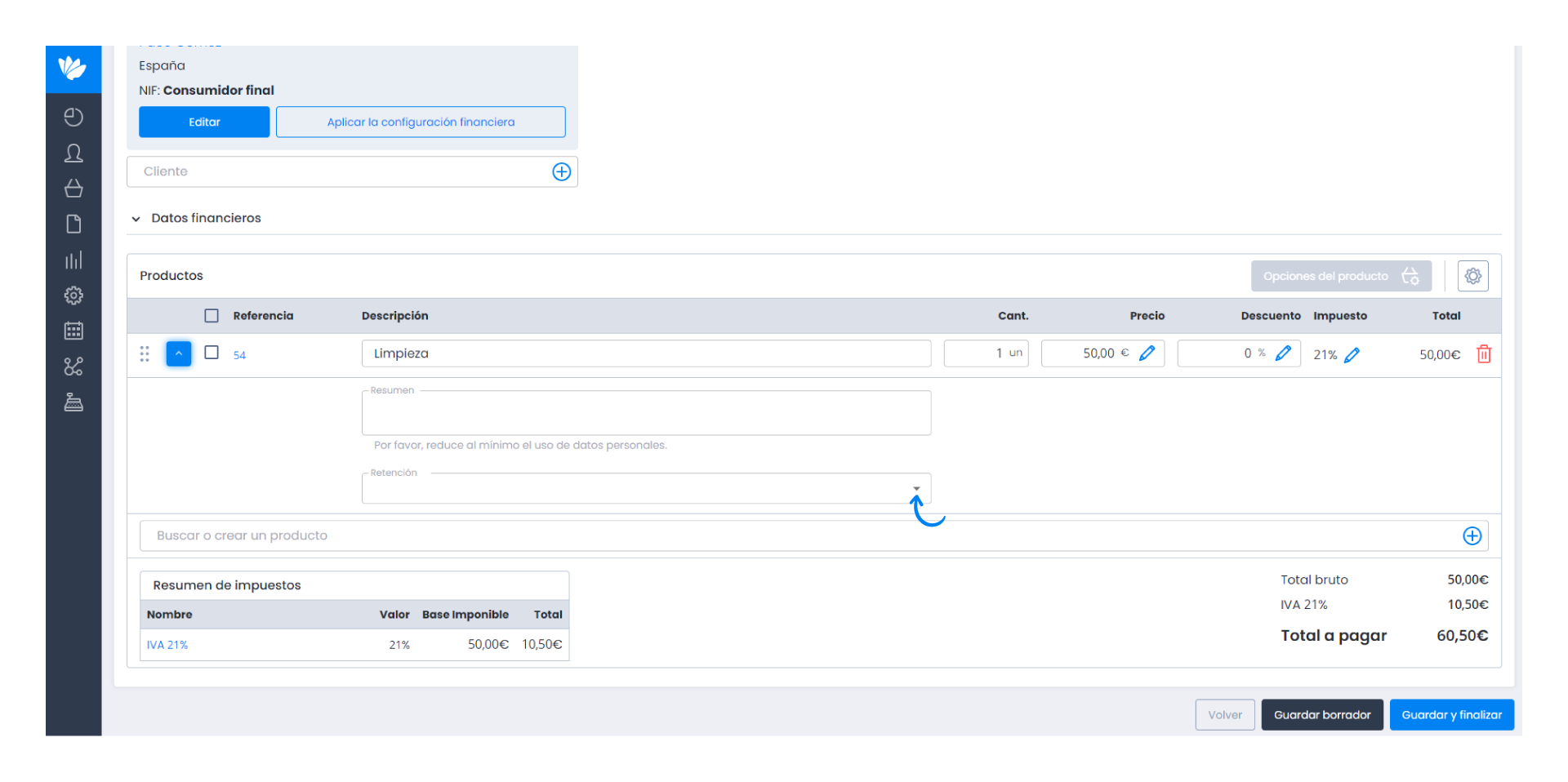
Task: Click the Productos section title
Action: point(171,276)
